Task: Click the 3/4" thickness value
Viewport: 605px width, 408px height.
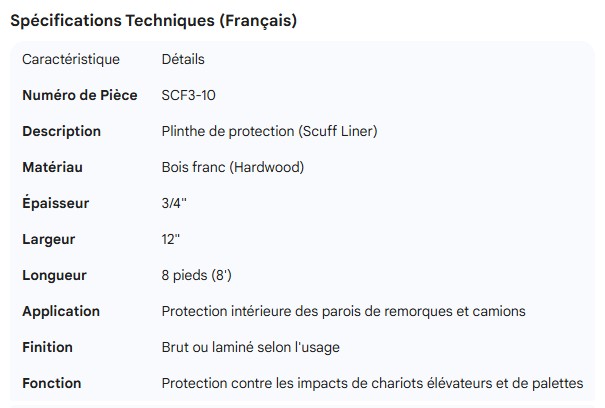Action: pos(174,203)
